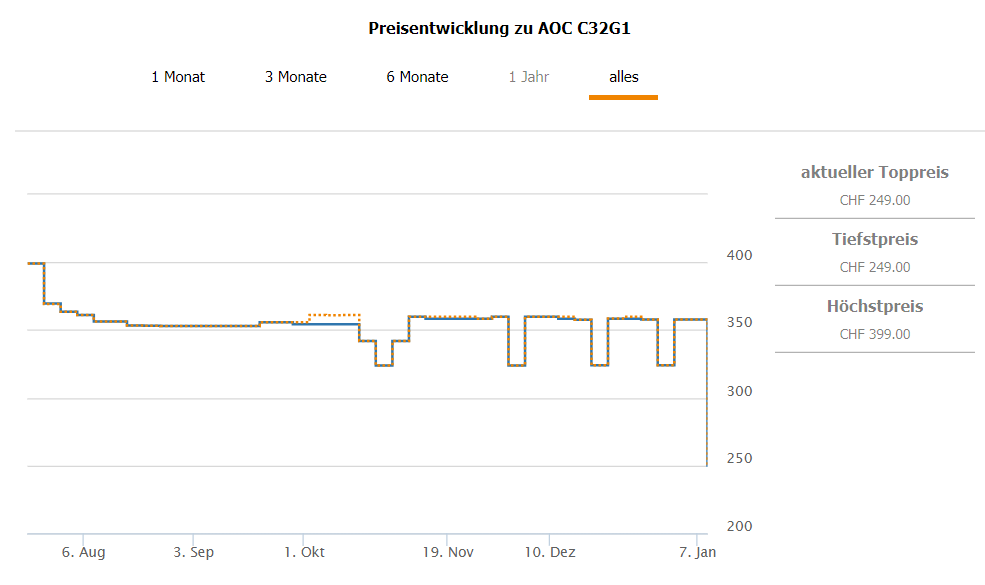
Task: Click the 19. Nov date axis label
Action: coord(447,552)
